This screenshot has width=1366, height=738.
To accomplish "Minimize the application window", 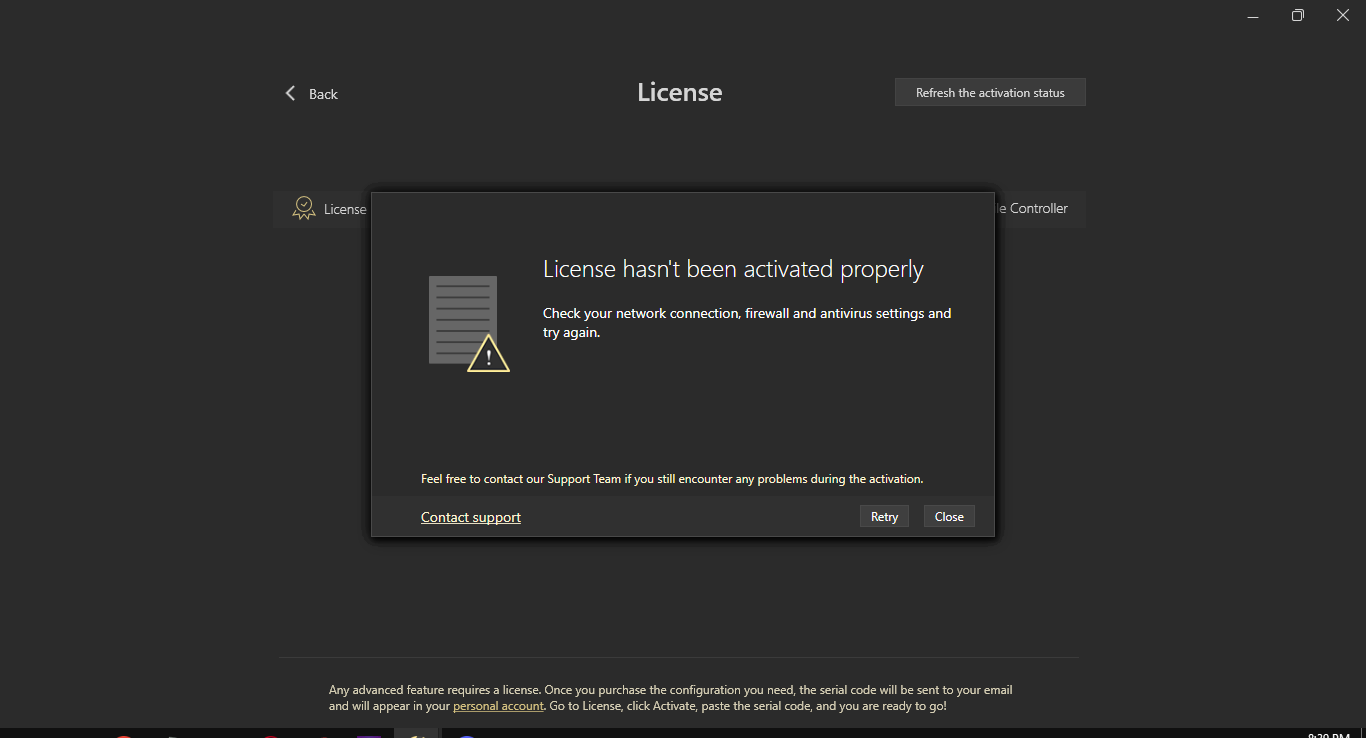I will (1253, 15).
